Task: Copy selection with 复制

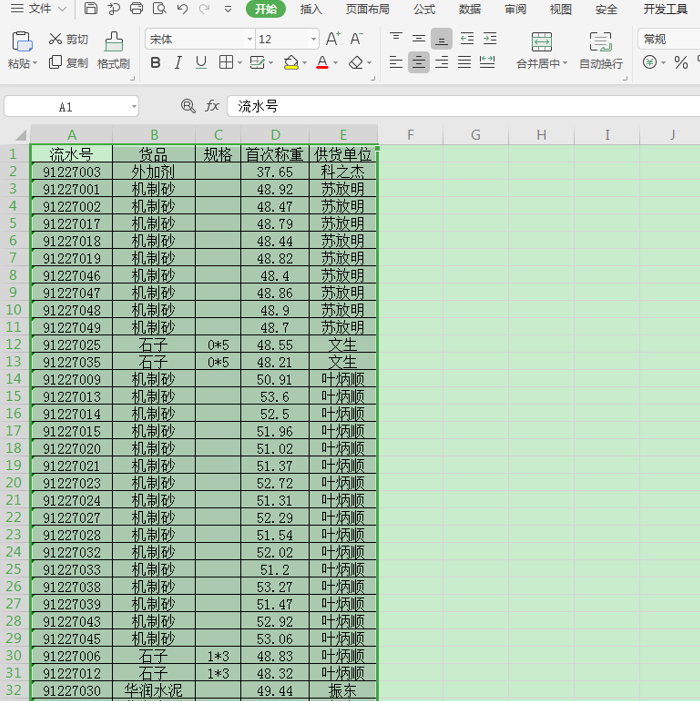Action: [68, 63]
